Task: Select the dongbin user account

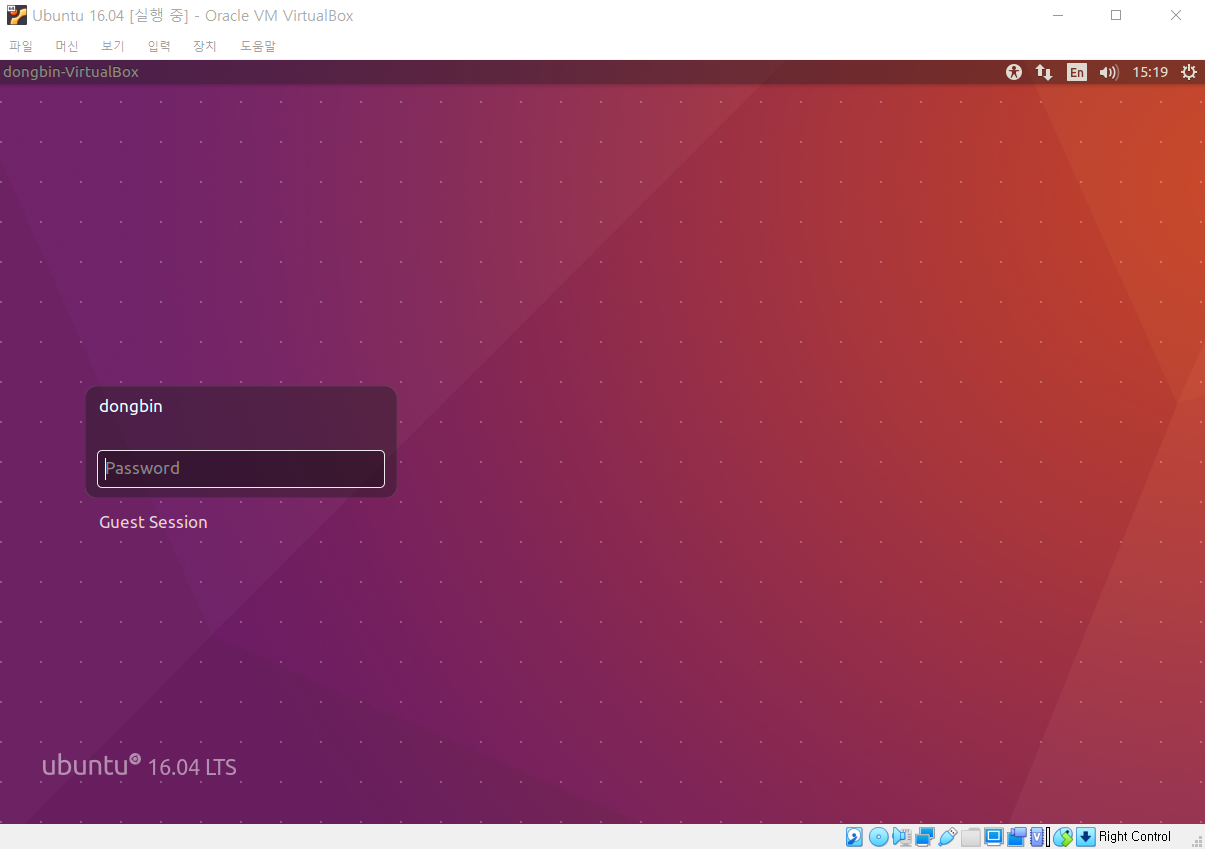Action: (131, 406)
